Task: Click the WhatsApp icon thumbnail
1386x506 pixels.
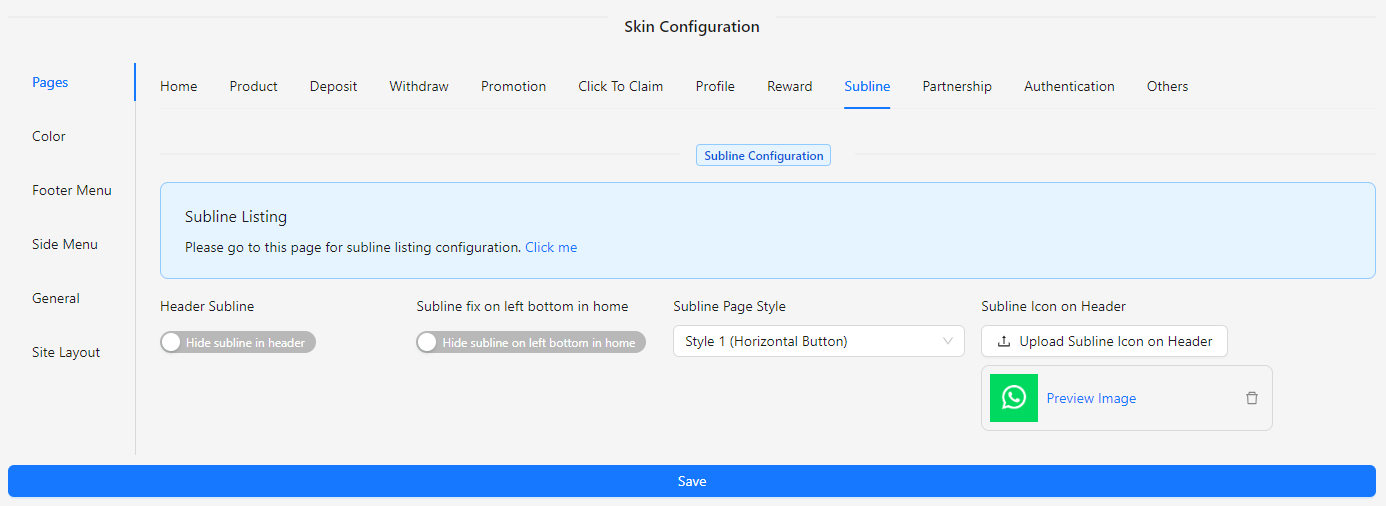Action: (1014, 398)
